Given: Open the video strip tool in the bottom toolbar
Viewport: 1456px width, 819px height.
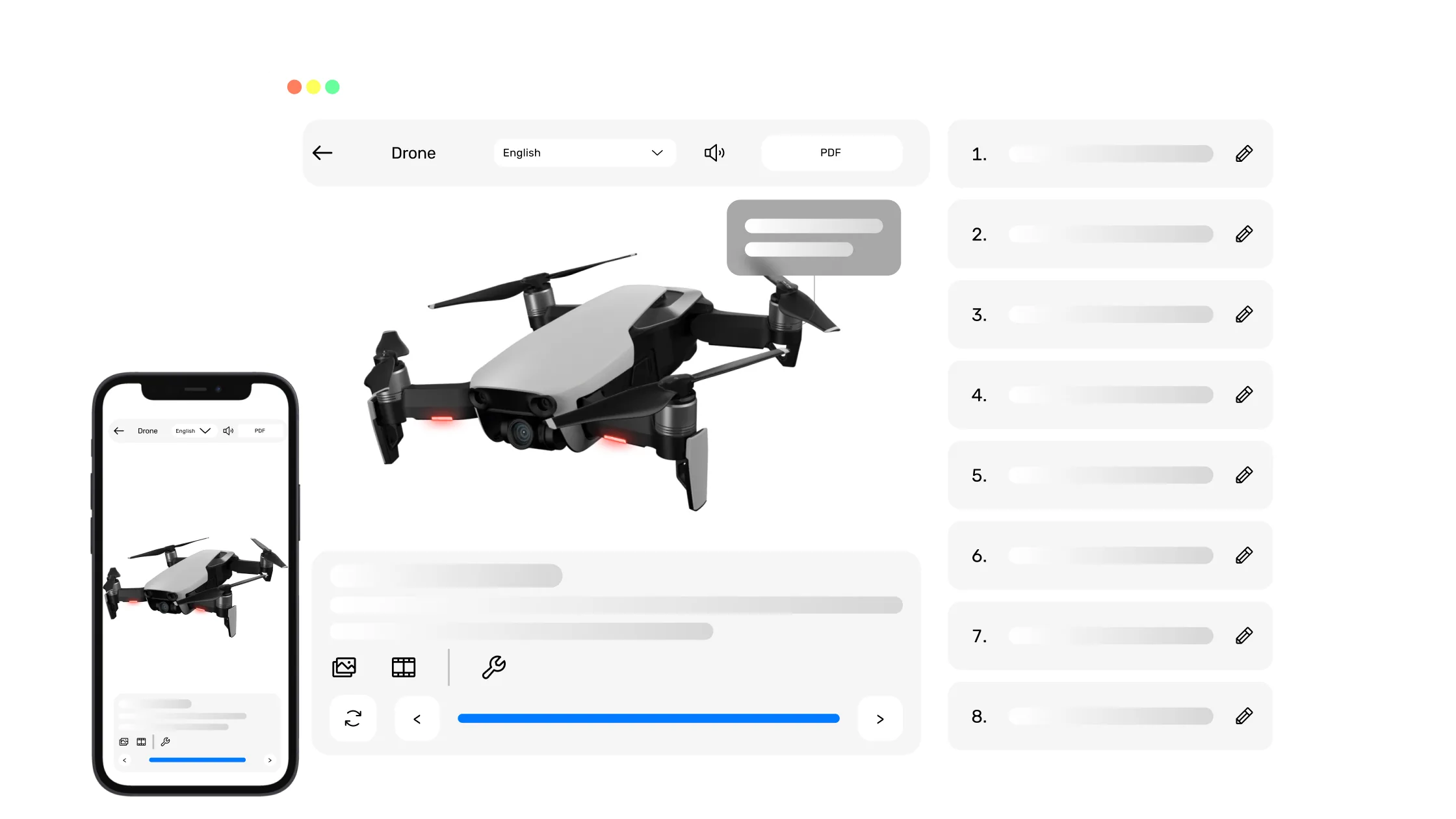Looking at the screenshot, I should (404, 667).
